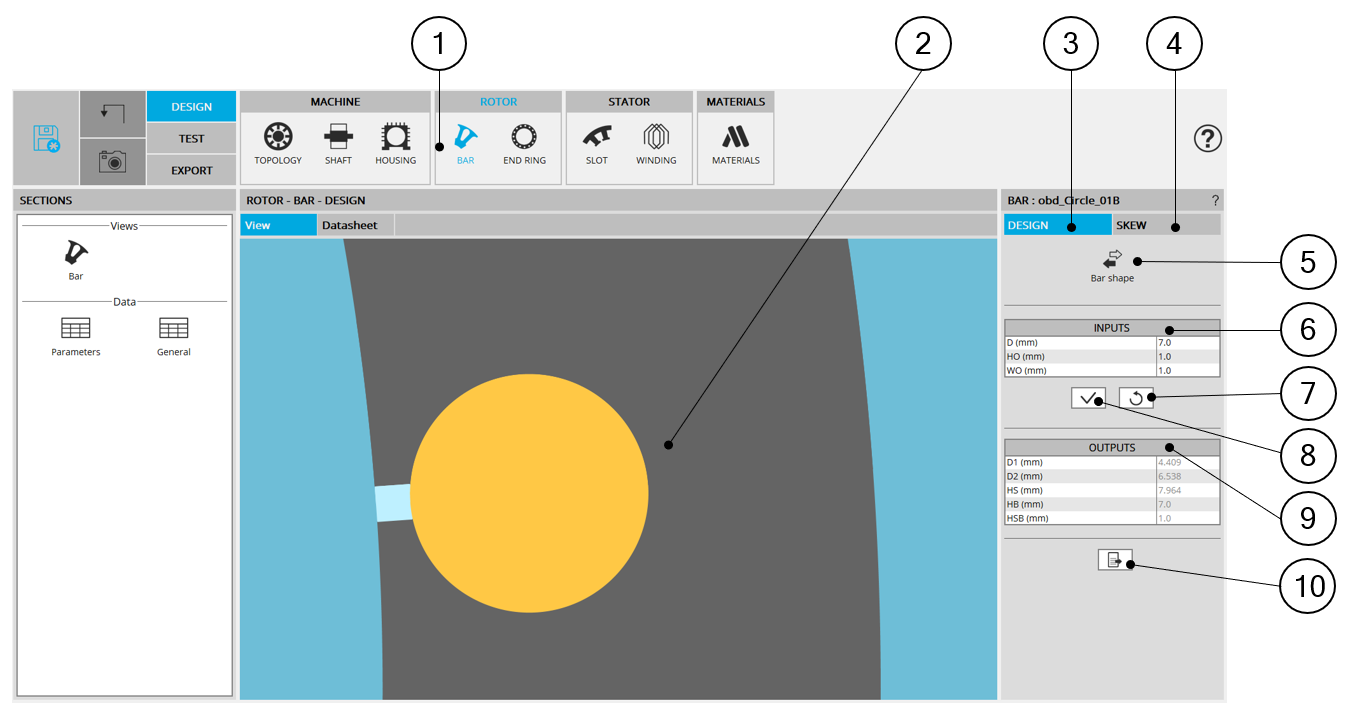The width and height of the screenshot is (1353, 716).
Task: Click the D (mm) input field
Action: (1186, 342)
